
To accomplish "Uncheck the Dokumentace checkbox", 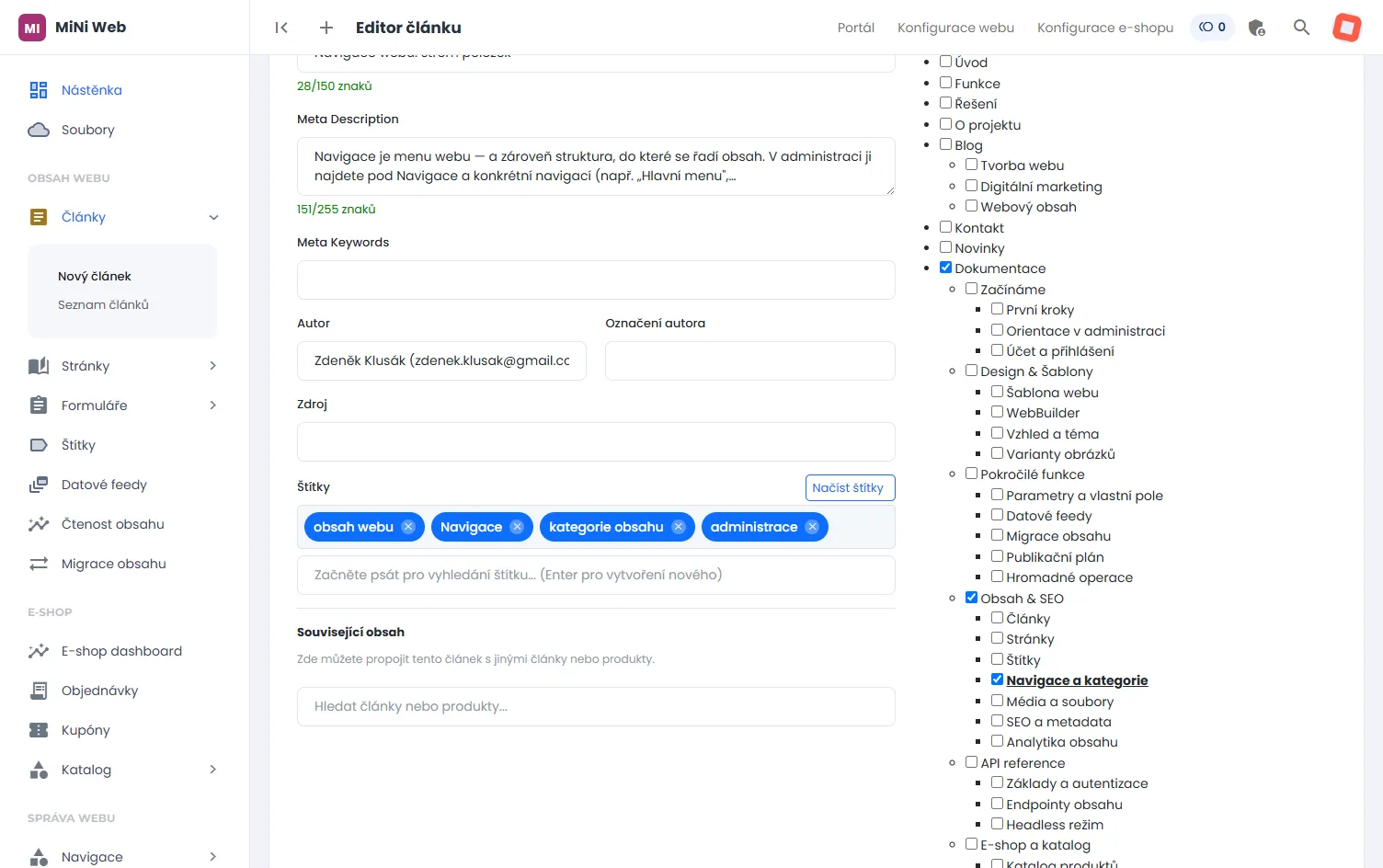I will coord(945,268).
